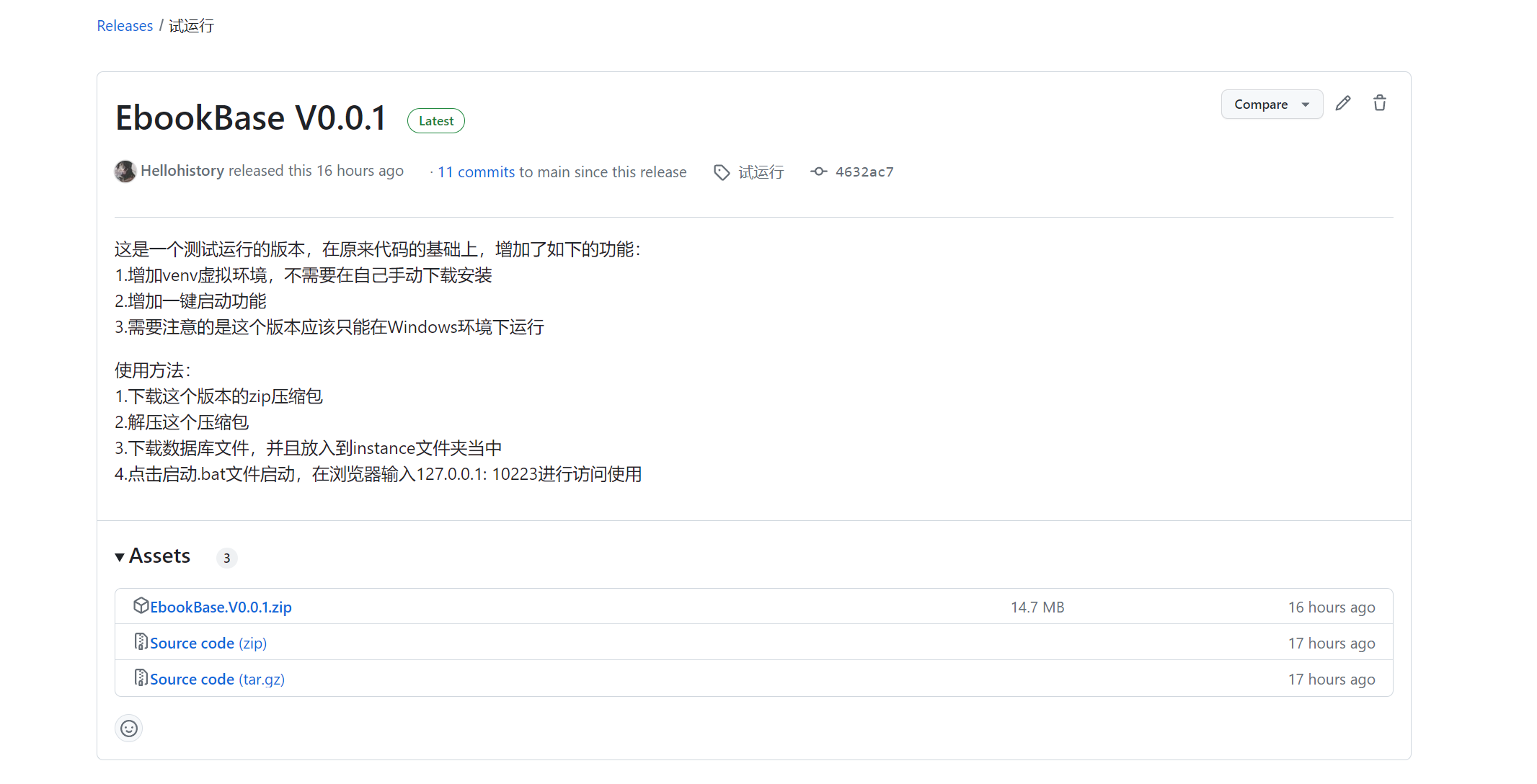Viewport: 1537px width, 784px height.
Task: Click the '这是一个测试运行的版本' intro line
Action: tap(378, 249)
